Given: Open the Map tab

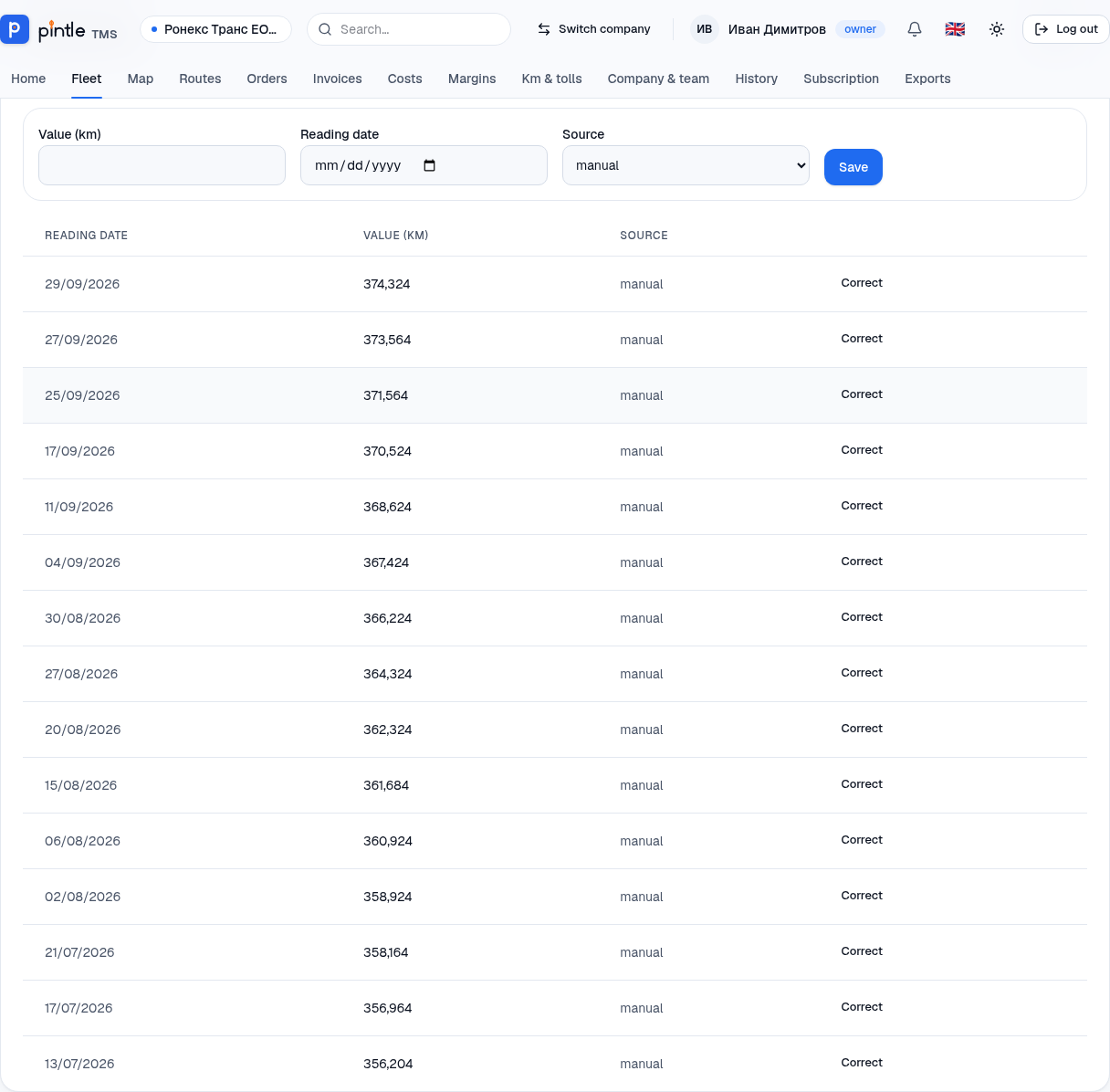Looking at the screenshot, I should point(141,79).
